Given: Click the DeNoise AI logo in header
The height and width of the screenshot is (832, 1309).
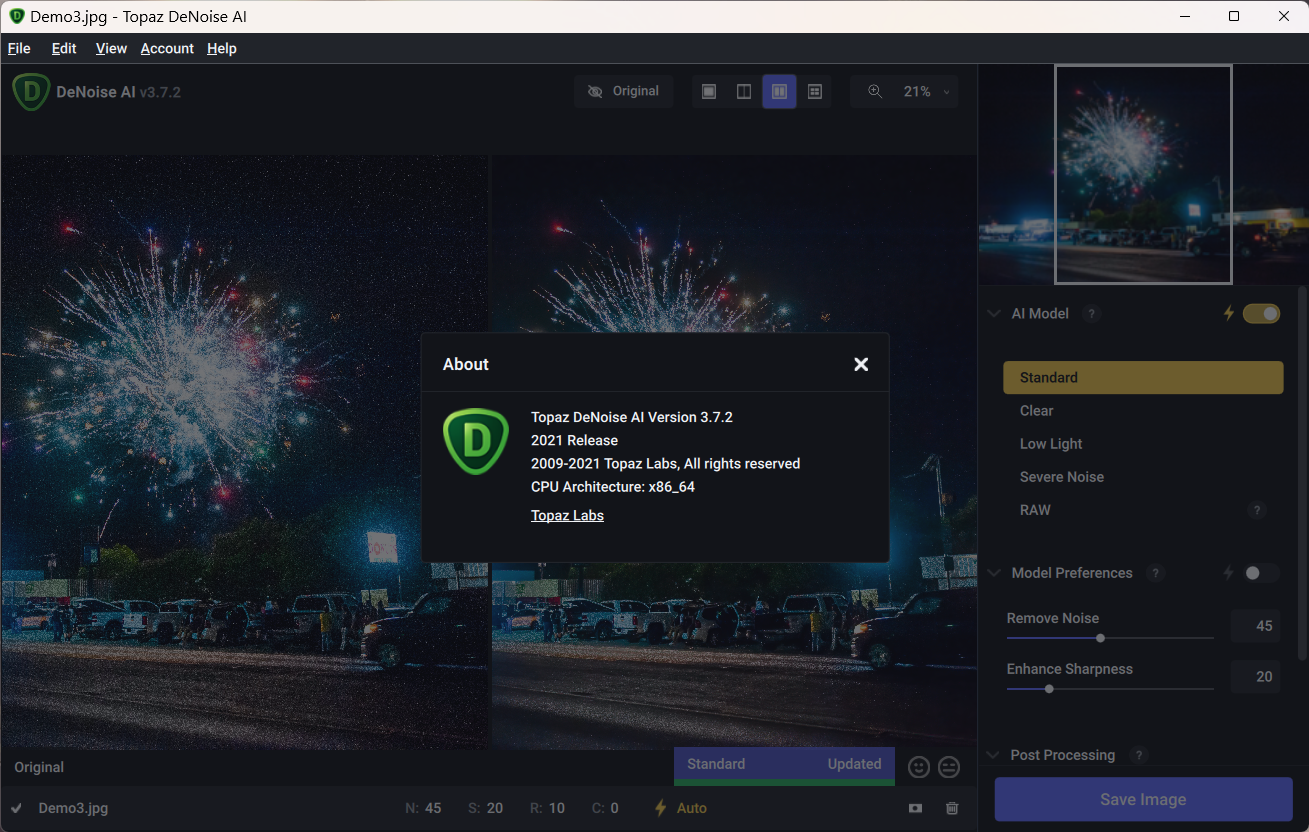Looking at the screenshot, I should pos(32,92).
